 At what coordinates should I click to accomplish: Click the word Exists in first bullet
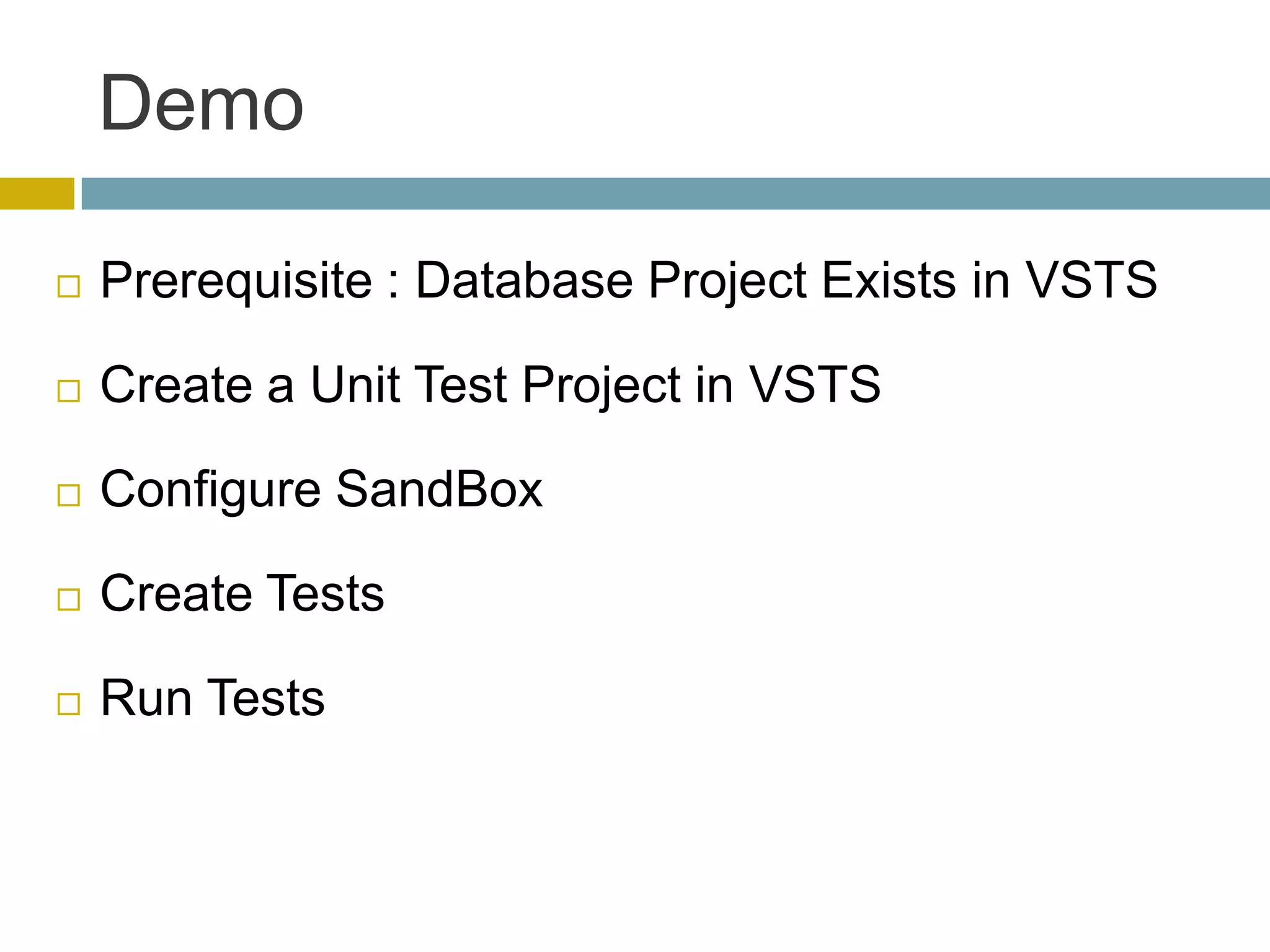(x=888, y=280)
